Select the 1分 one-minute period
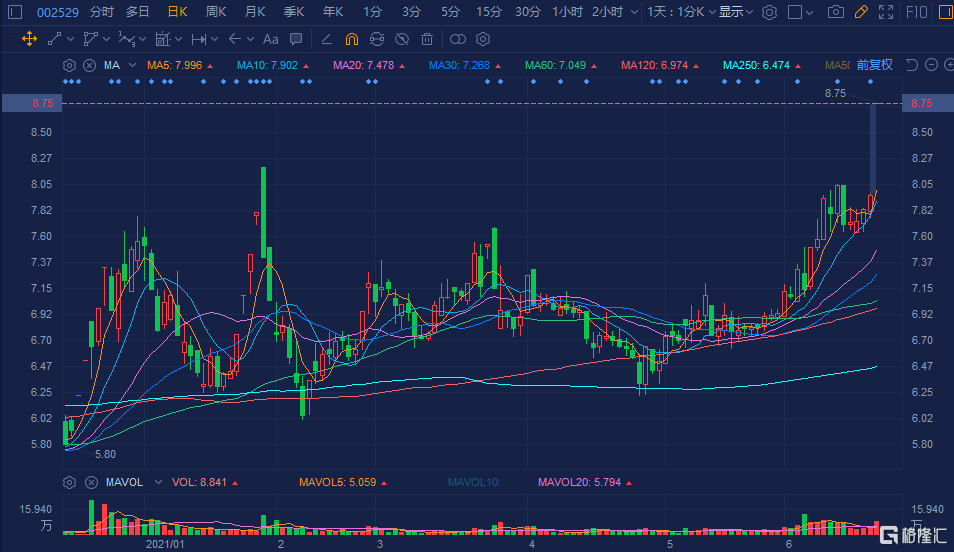Viewport: 954px width, 552px height. pyautogui.click(x=372, y=12)
